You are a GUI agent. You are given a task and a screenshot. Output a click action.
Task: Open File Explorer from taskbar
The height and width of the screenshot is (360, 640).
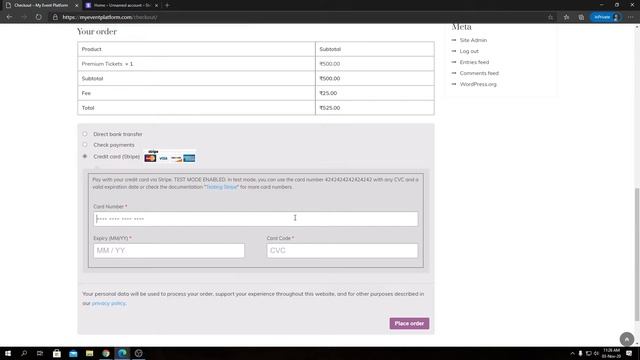point(89,353)
